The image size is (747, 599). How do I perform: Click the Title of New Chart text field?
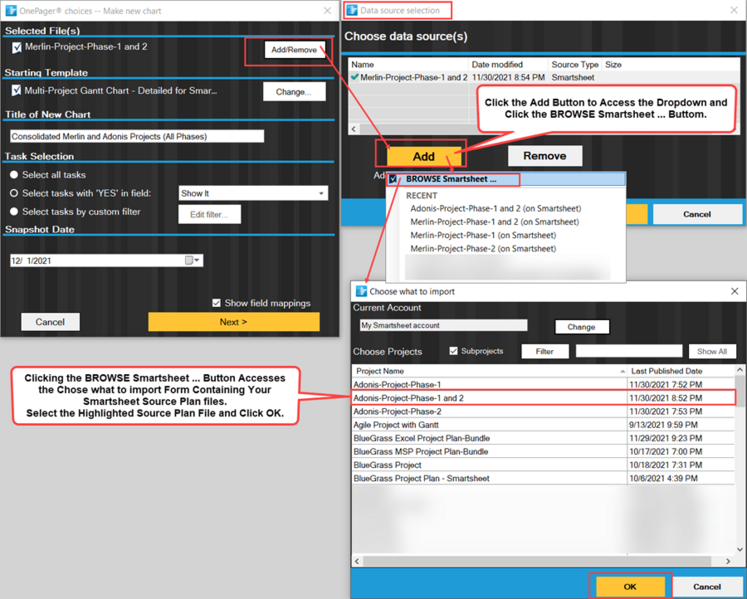click(137, 136)
